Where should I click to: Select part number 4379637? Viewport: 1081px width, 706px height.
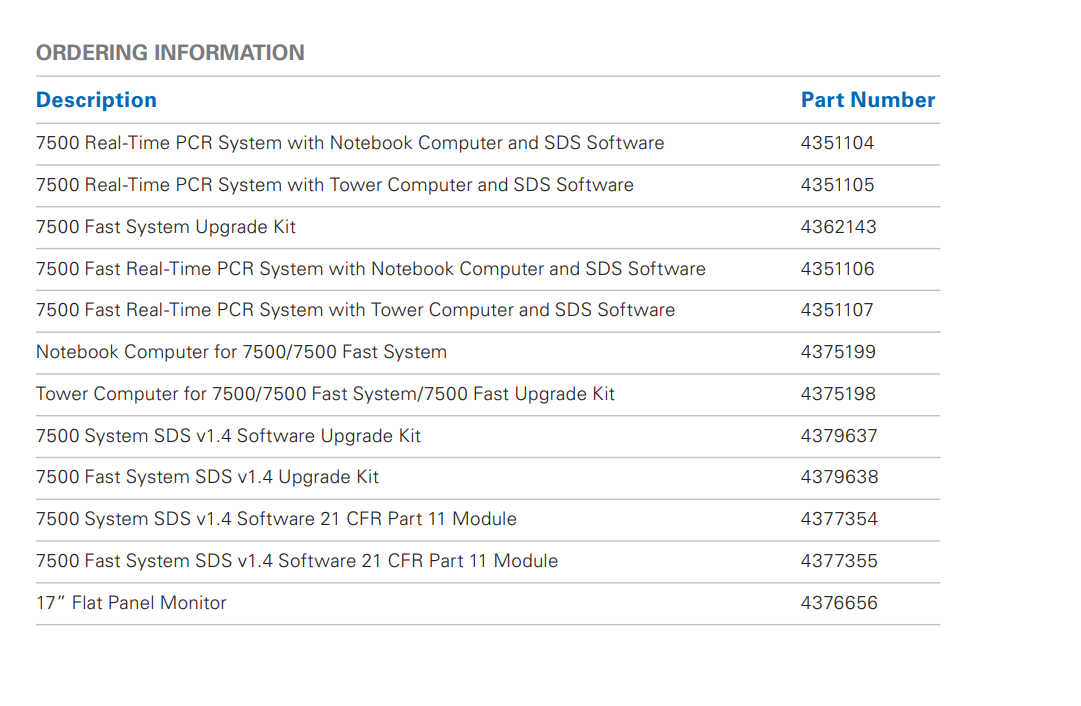[x=838, y=436]
